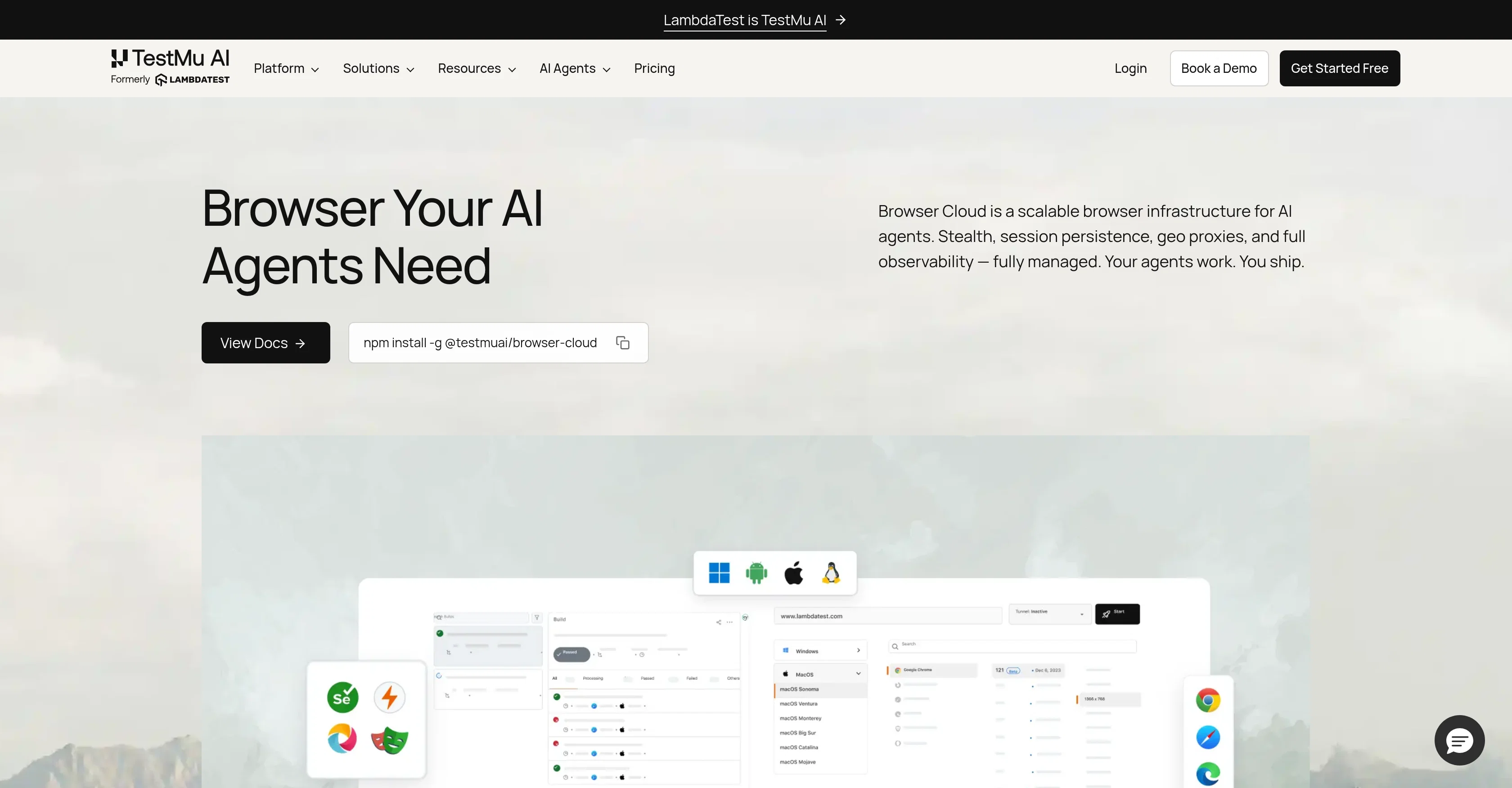Click the Start button with rocket
Screen dimensions: 1512x788
(1117, 614)
